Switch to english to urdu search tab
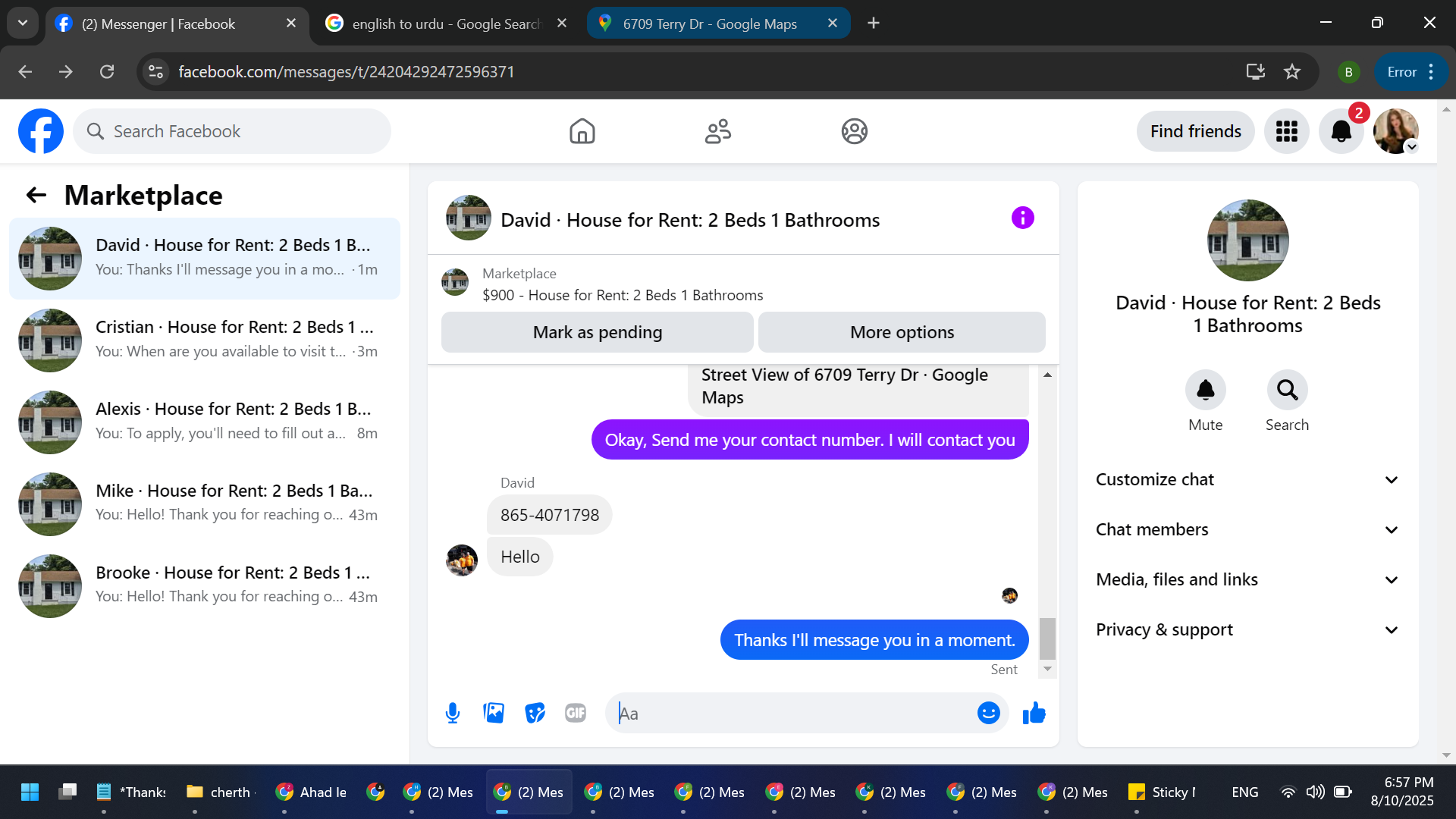This screenshot has width=1456, height=819. [x=446, y=24]
